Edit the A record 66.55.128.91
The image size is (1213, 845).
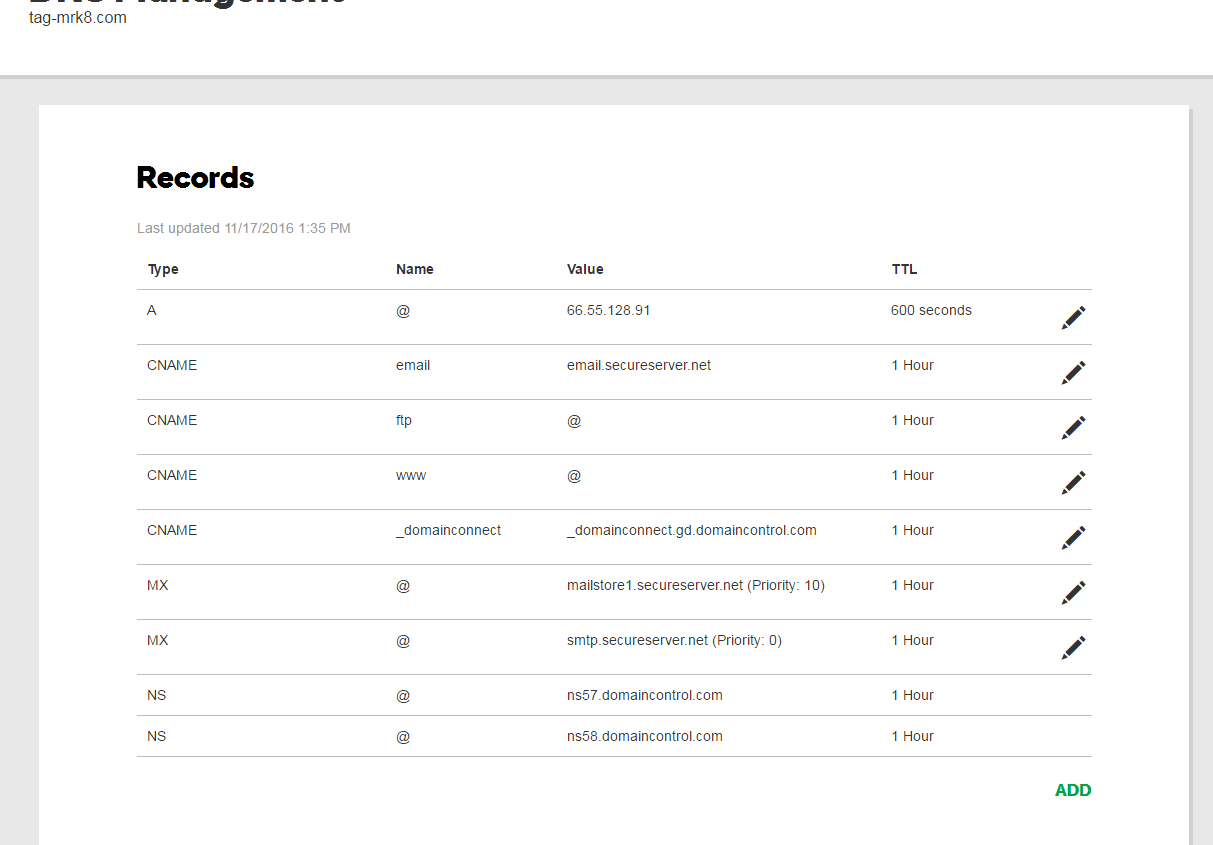click(x=1073, y=318)
